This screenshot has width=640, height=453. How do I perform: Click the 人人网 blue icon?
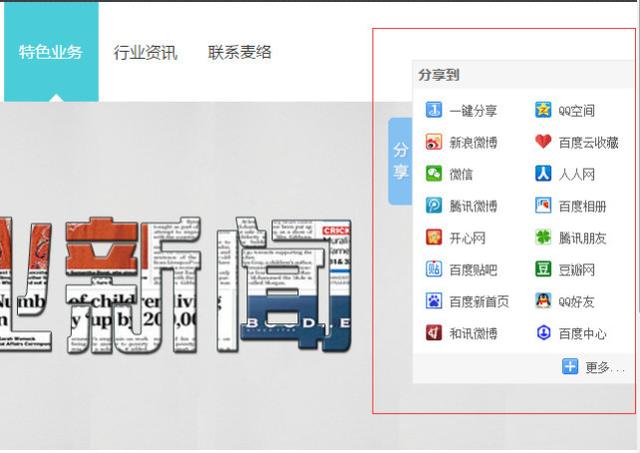click(x=543, y=173)
